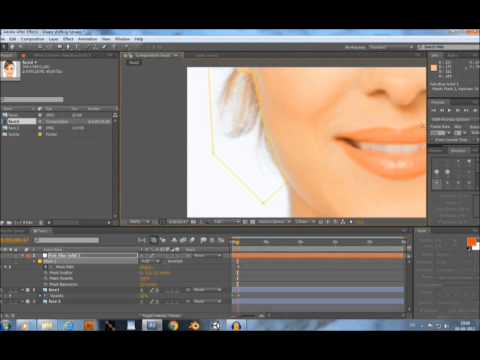
Task: Select the Hand tool in toolbar
Action: click(x=12, y=47)
